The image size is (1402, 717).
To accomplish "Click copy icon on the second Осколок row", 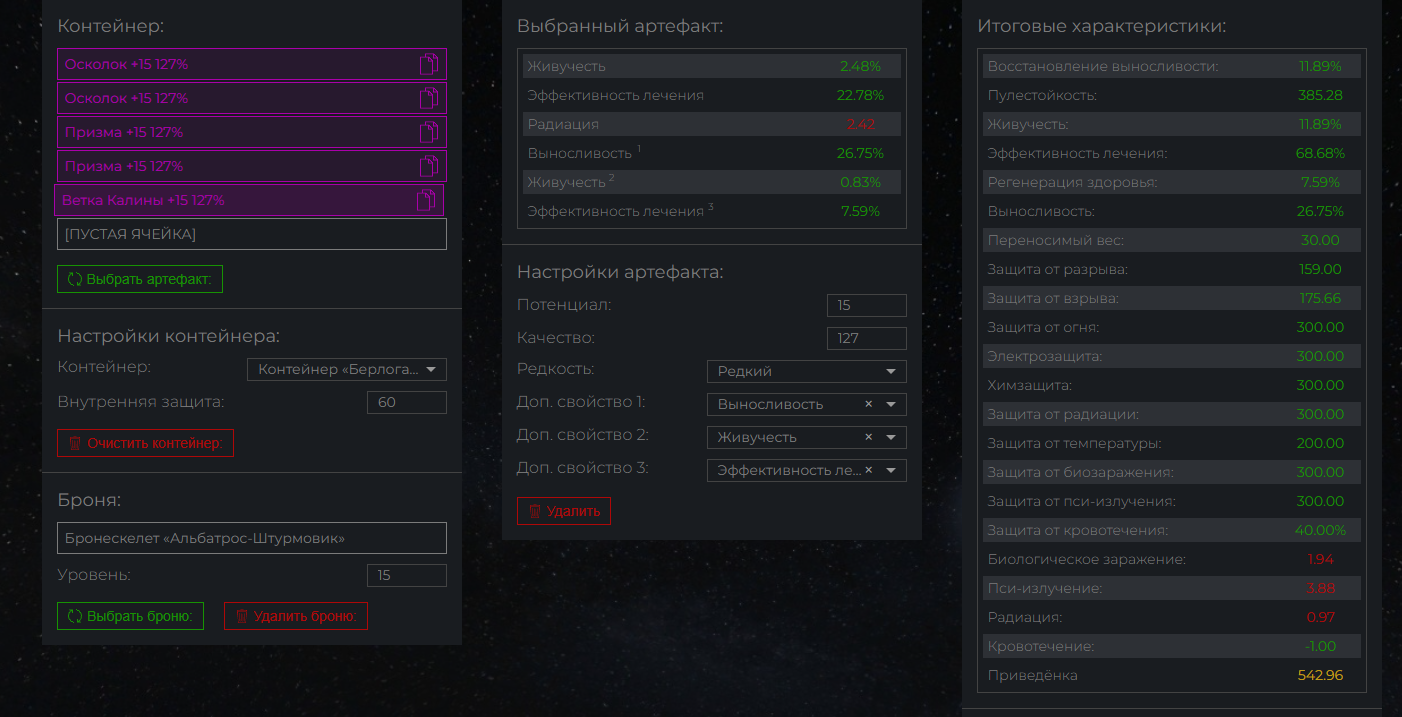I will pos(428,98).
